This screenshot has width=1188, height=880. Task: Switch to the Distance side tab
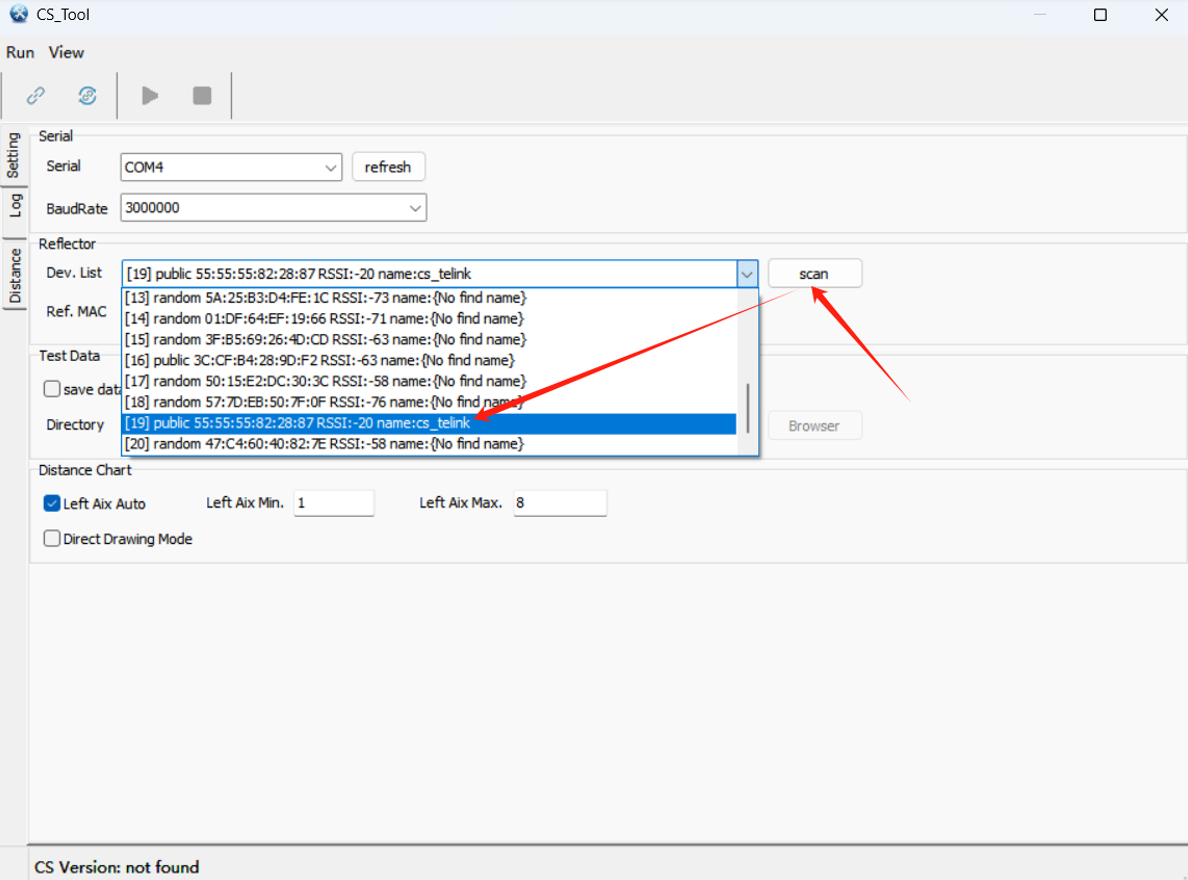(15, 275)
